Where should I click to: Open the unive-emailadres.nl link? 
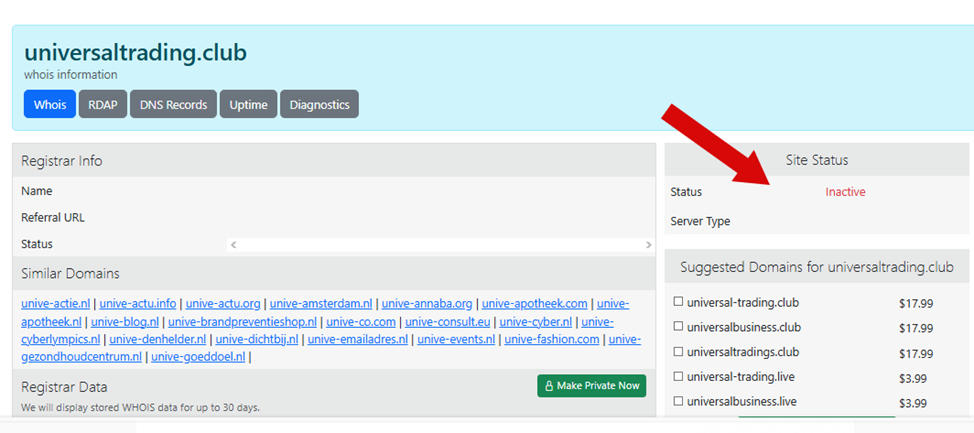click(x=358, y=339)
